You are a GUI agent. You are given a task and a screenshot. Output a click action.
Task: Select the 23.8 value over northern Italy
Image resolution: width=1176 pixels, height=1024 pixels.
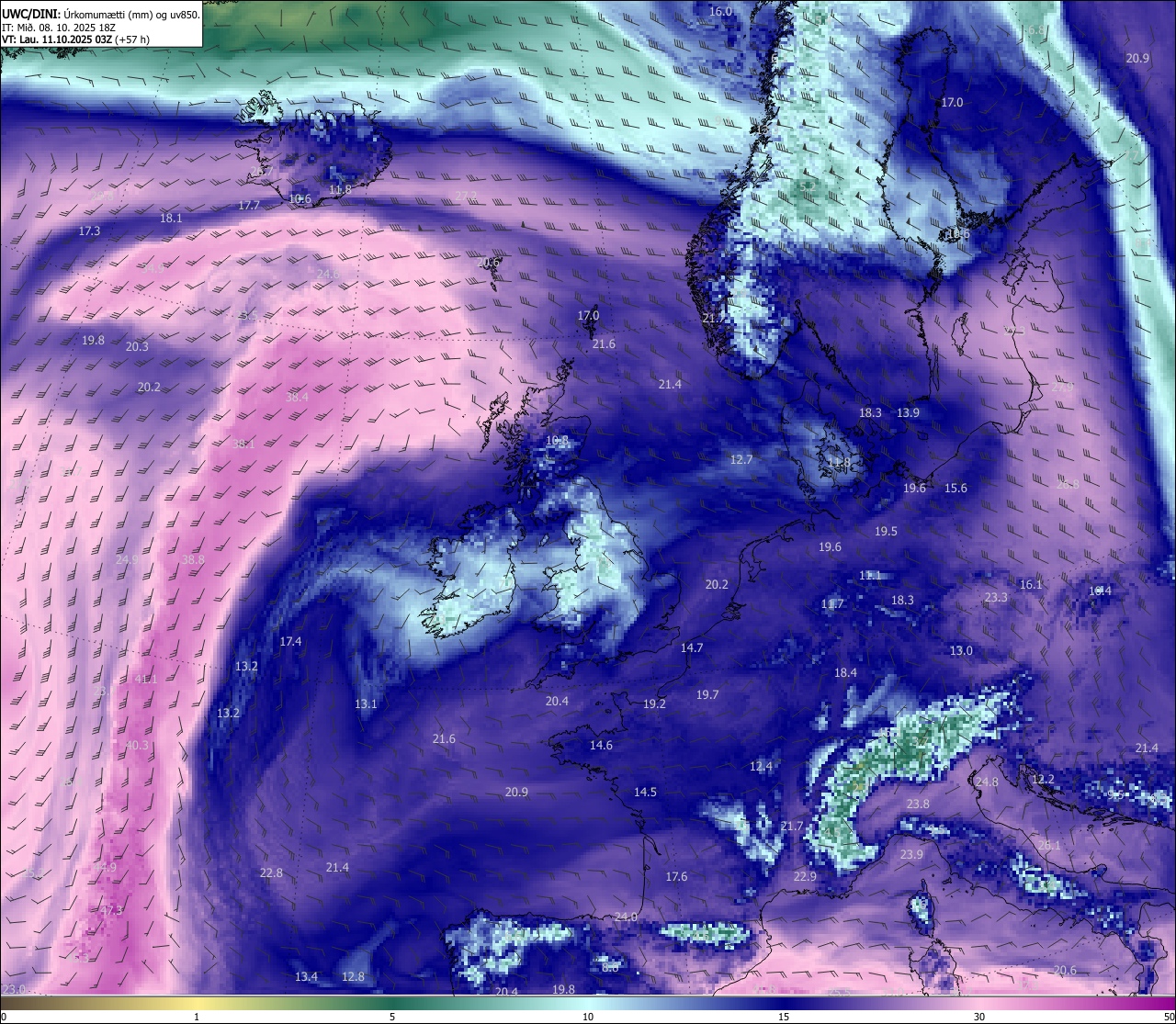918,804
